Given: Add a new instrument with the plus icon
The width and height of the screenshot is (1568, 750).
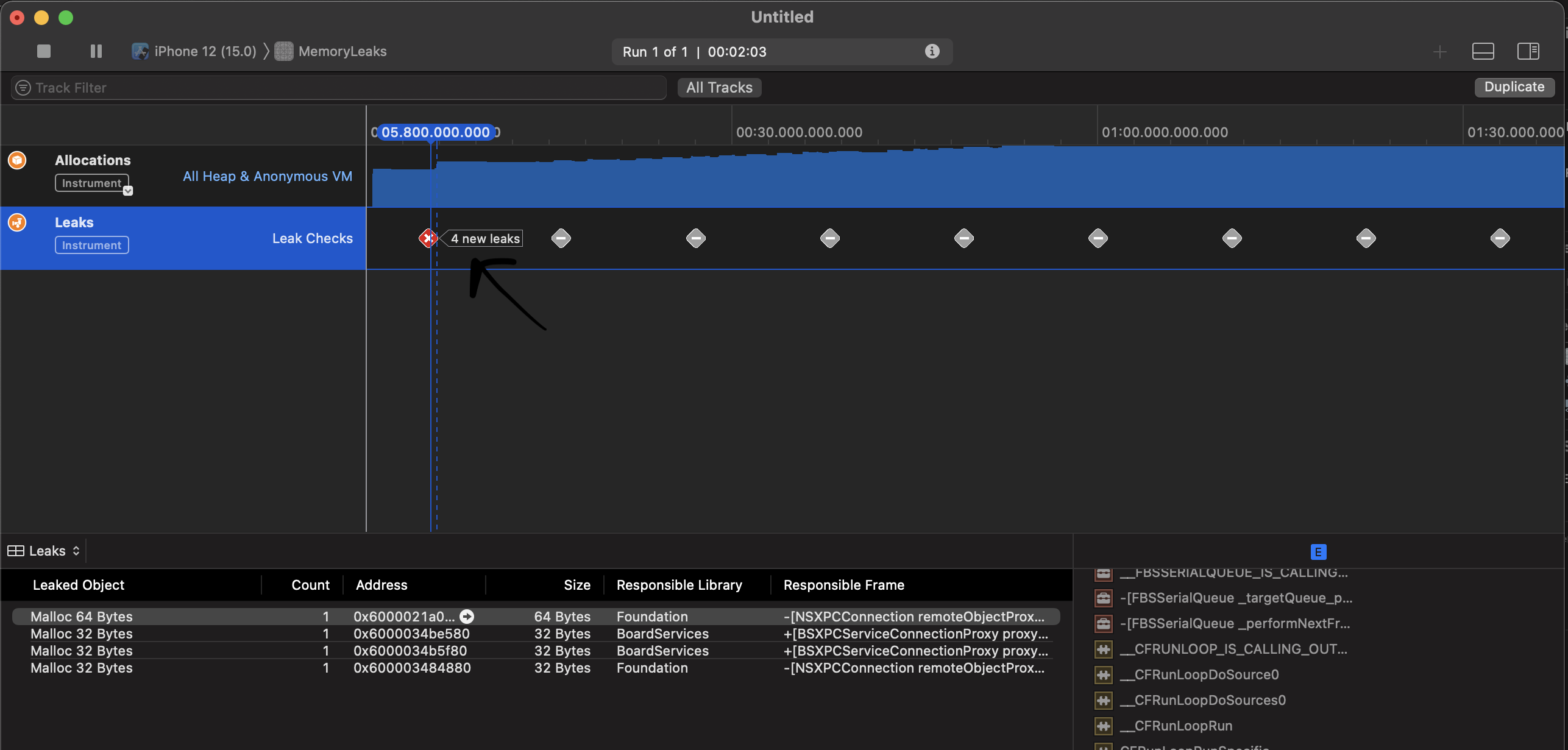Looking at the screenshot, I should pyautogui.click(x=1439, y=51).
